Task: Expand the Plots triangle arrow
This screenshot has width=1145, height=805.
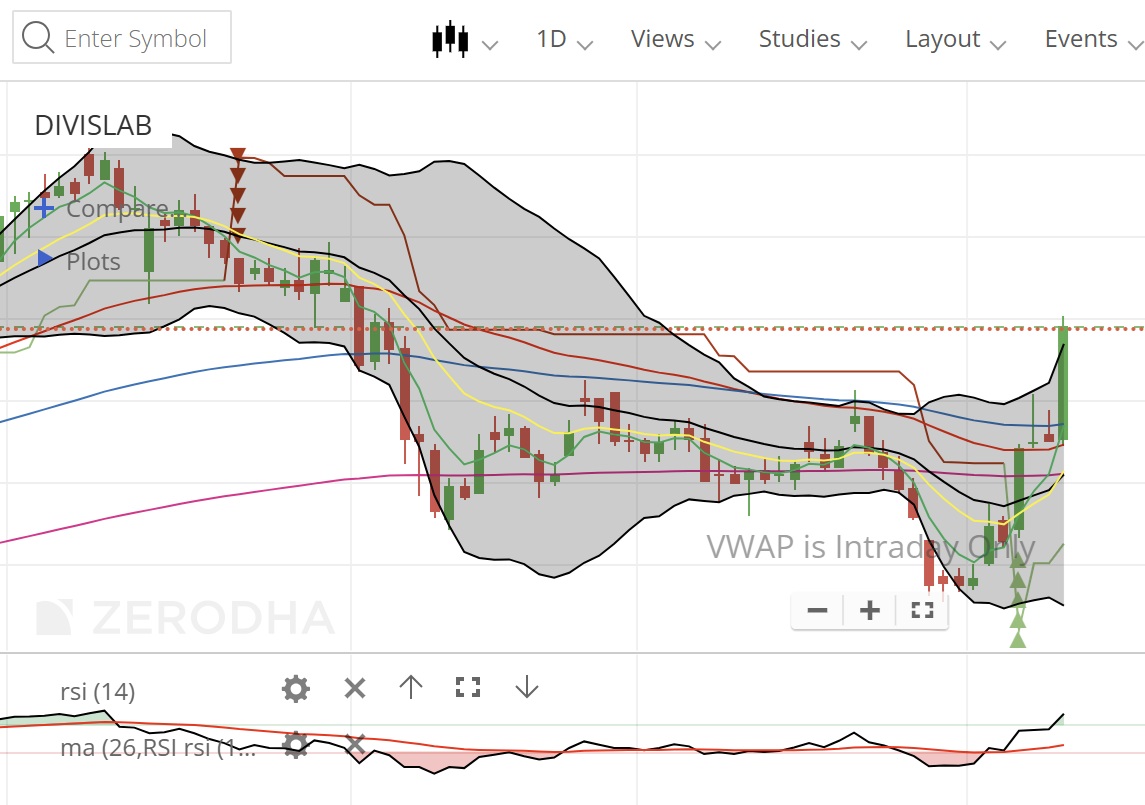Action: tap(45, 258)
